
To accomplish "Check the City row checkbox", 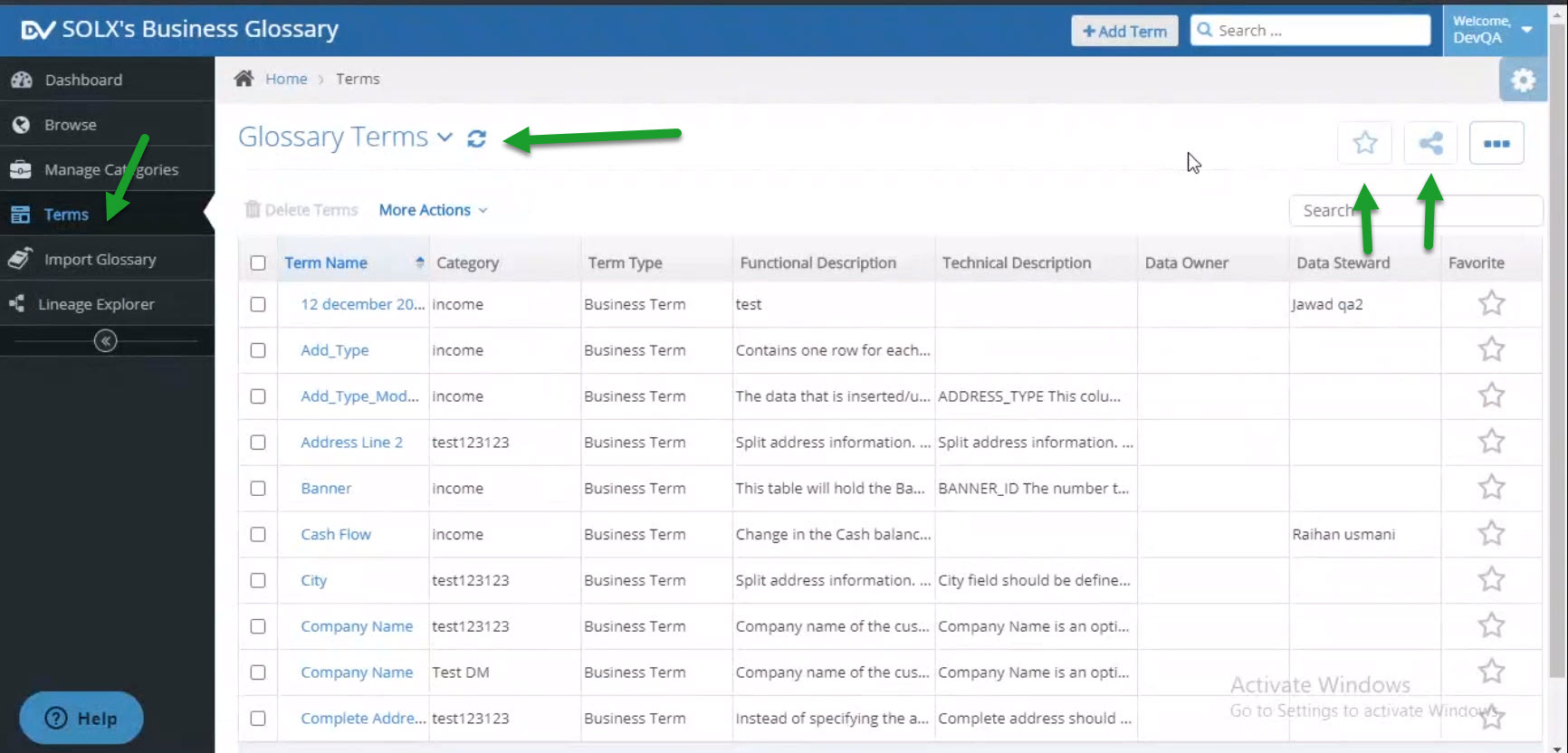I will (258, 580).
